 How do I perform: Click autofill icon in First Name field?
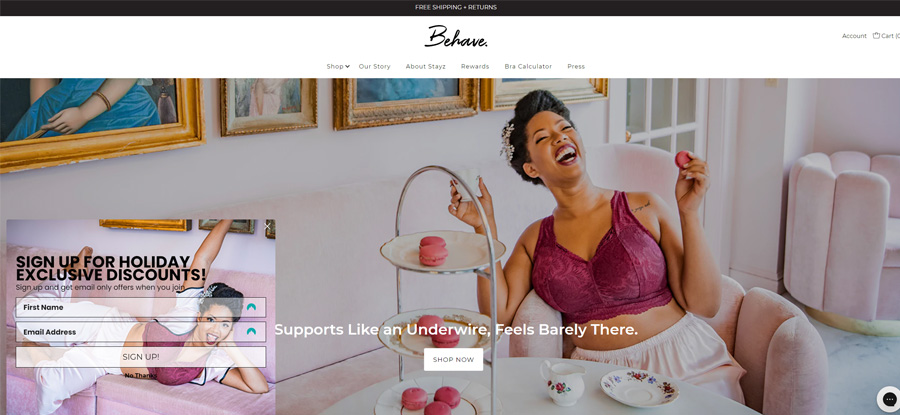tap(251, 307)
